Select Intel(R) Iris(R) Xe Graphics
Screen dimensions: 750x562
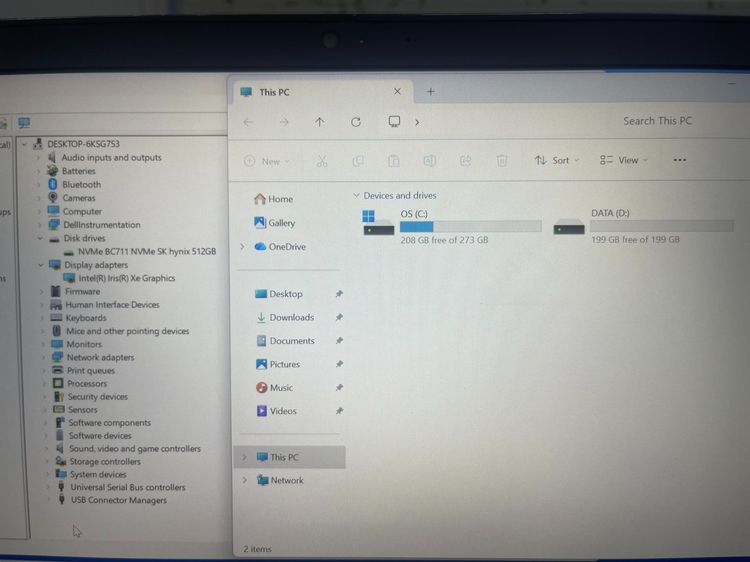tap(127, 278)
